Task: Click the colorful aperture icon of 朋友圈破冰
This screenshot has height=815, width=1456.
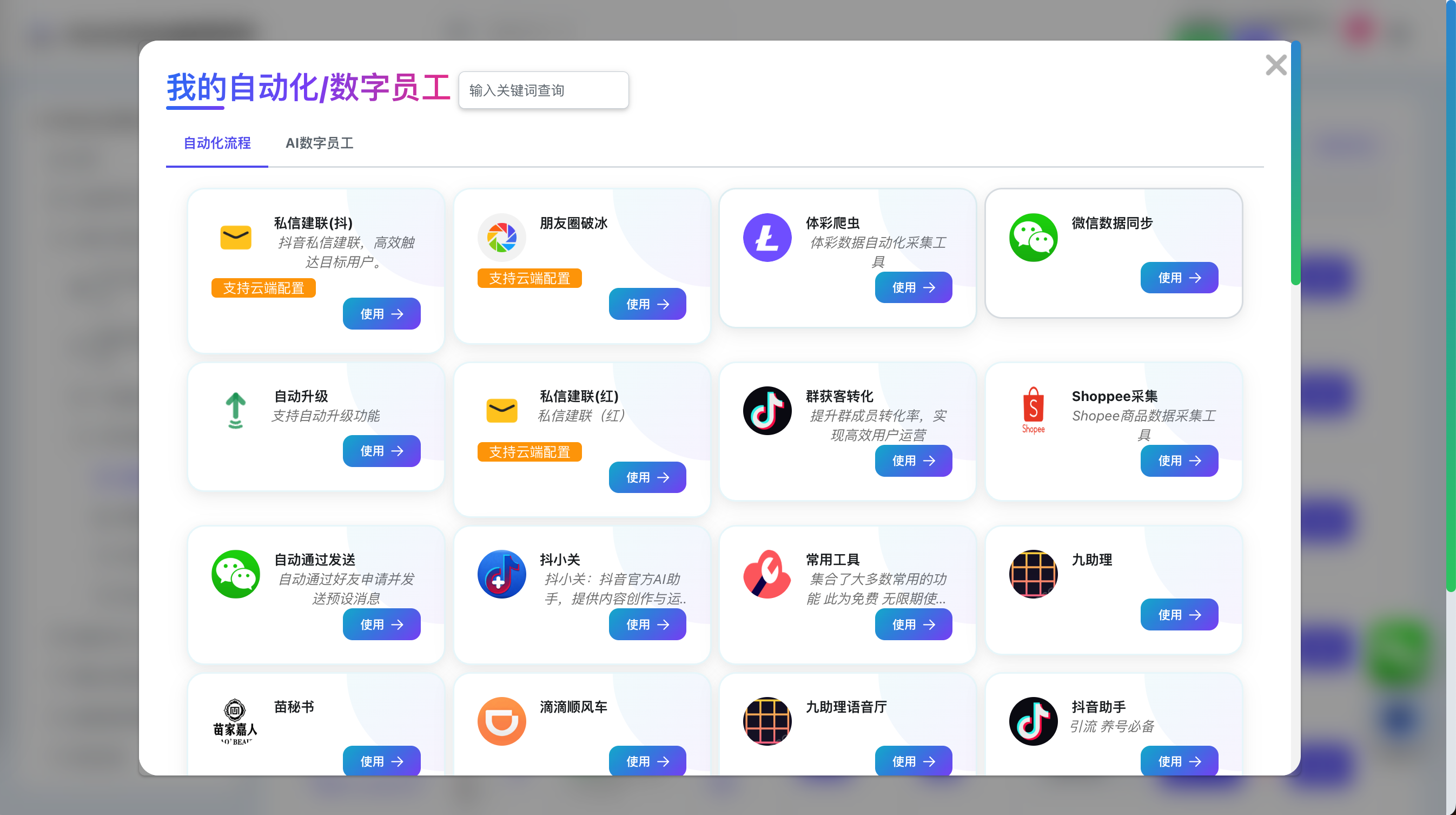Action: [501, 238]
